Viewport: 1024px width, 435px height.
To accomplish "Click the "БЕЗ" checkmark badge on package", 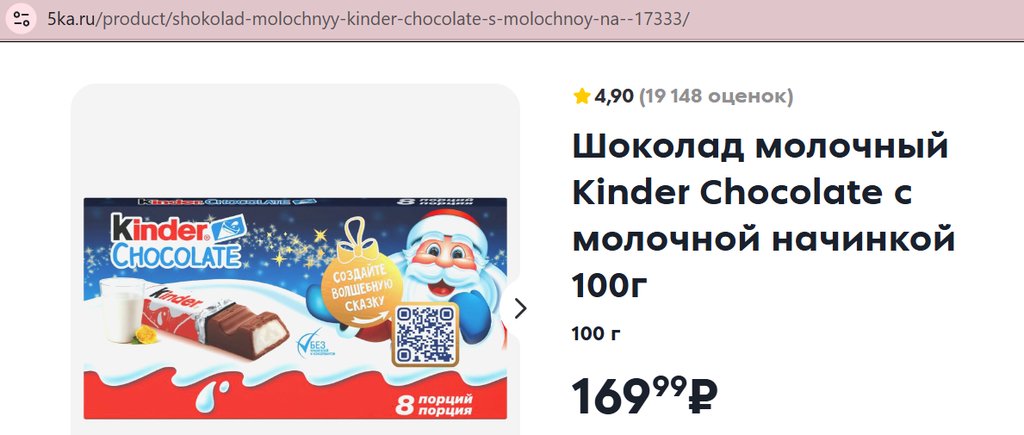I will [x=315, y=344].
